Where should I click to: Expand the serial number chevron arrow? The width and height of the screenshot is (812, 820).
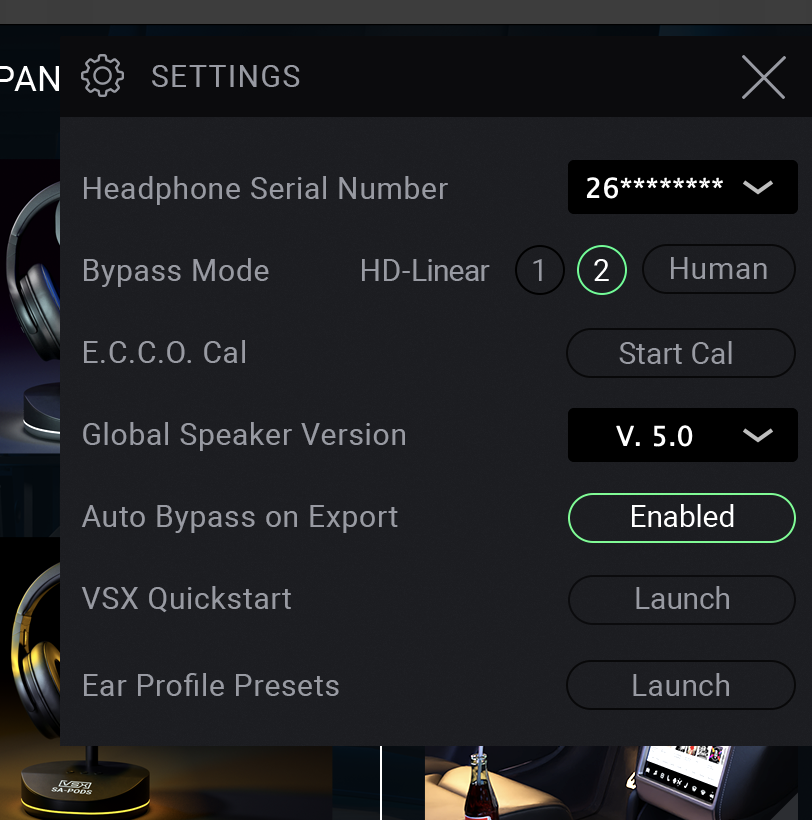click(x=758, y=187)
